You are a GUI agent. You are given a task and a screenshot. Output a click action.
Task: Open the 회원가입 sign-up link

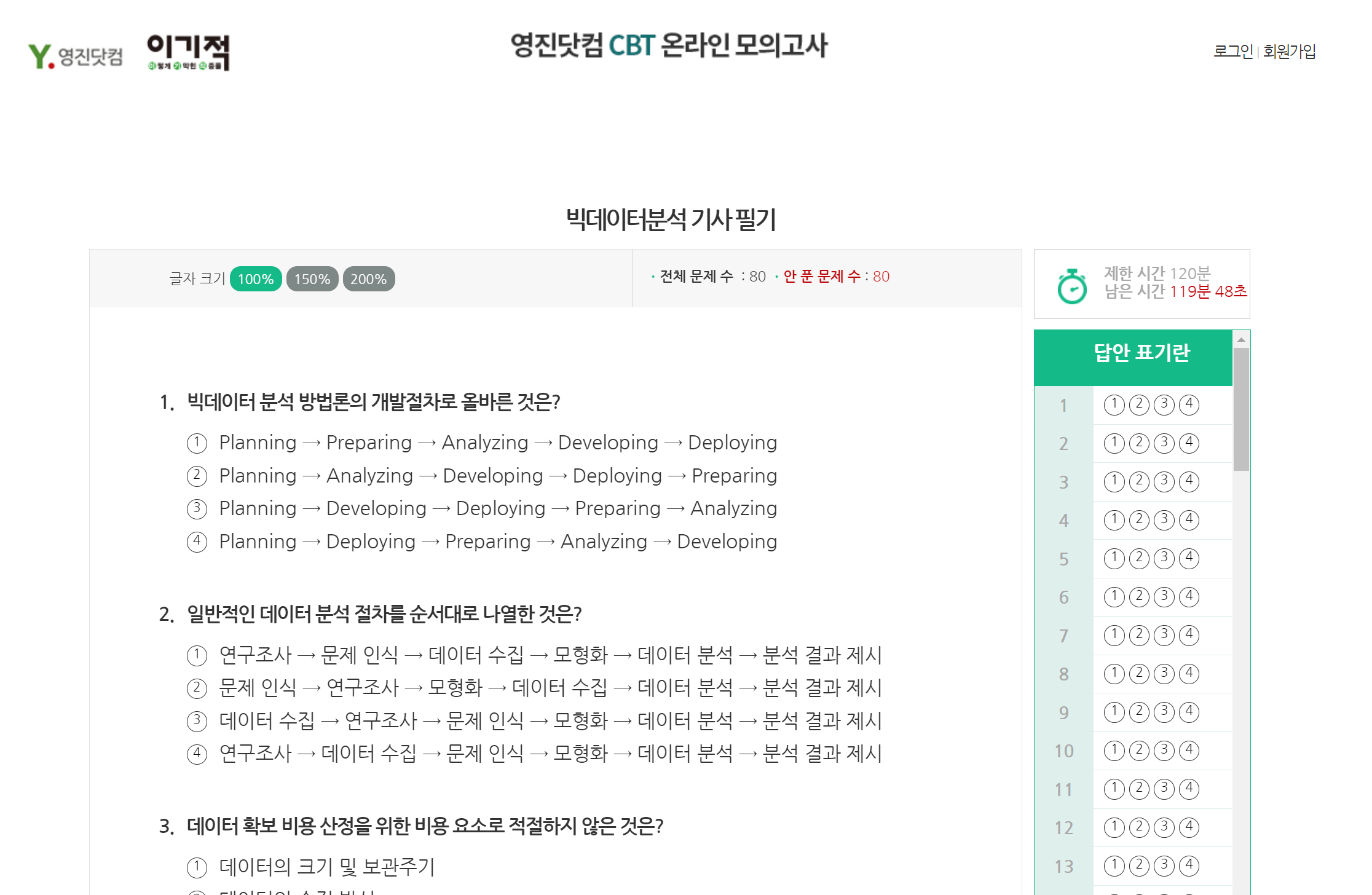coord(1289,51)
